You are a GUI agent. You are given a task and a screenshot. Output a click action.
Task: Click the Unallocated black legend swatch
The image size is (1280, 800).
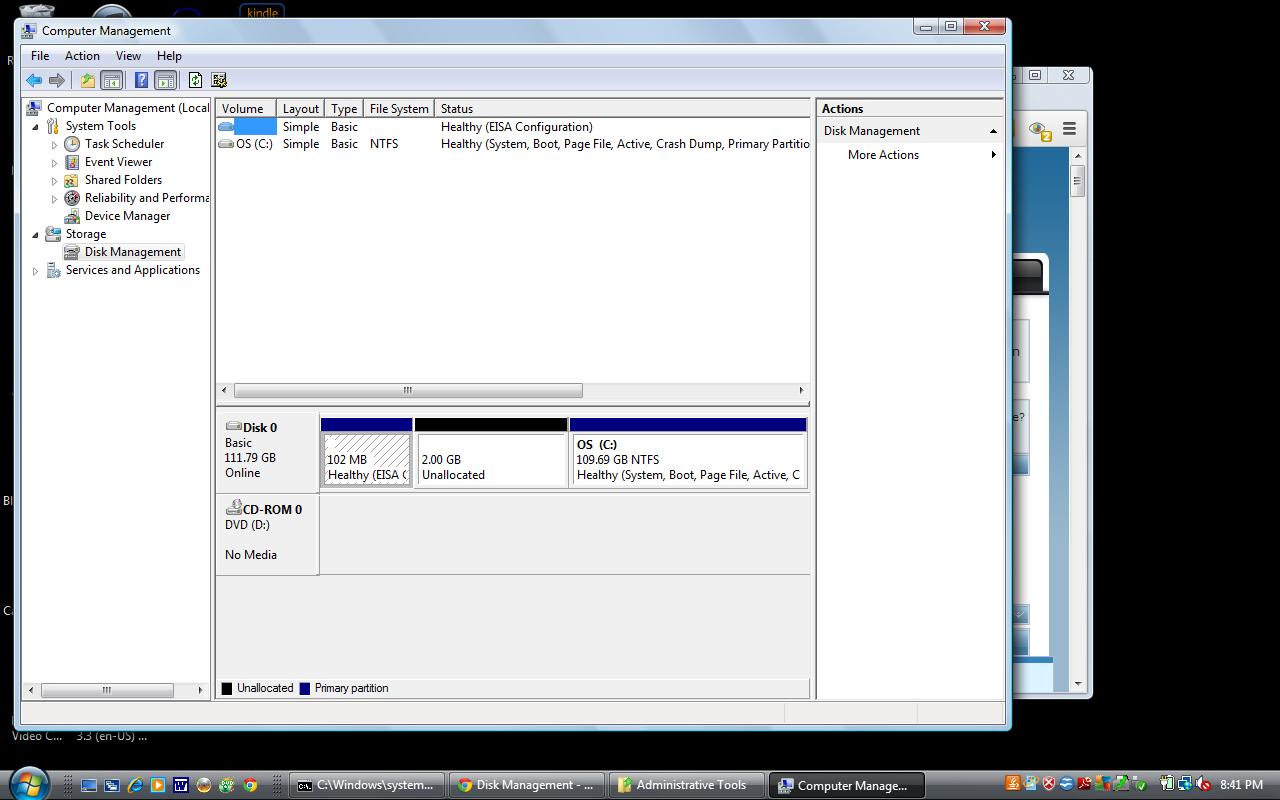tap(226, 688)
